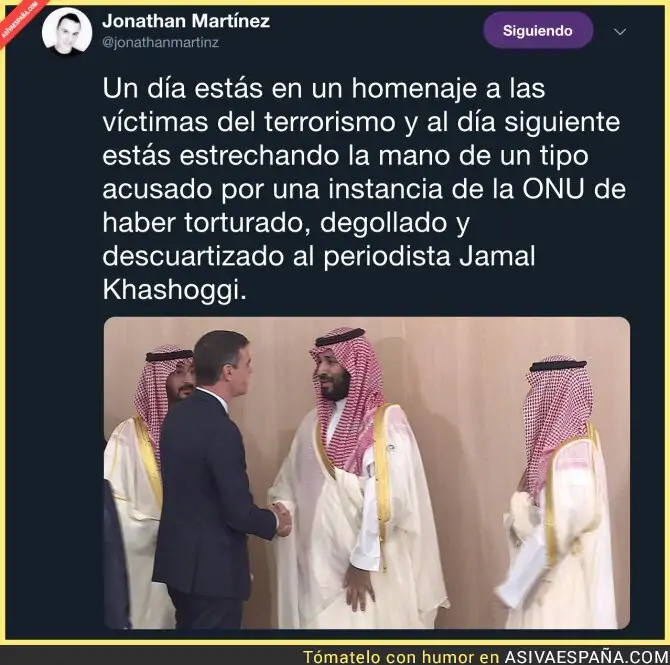Click the word 'ONU' in tweet
This screenshot has width=670, height=665.
click(553, 189)
